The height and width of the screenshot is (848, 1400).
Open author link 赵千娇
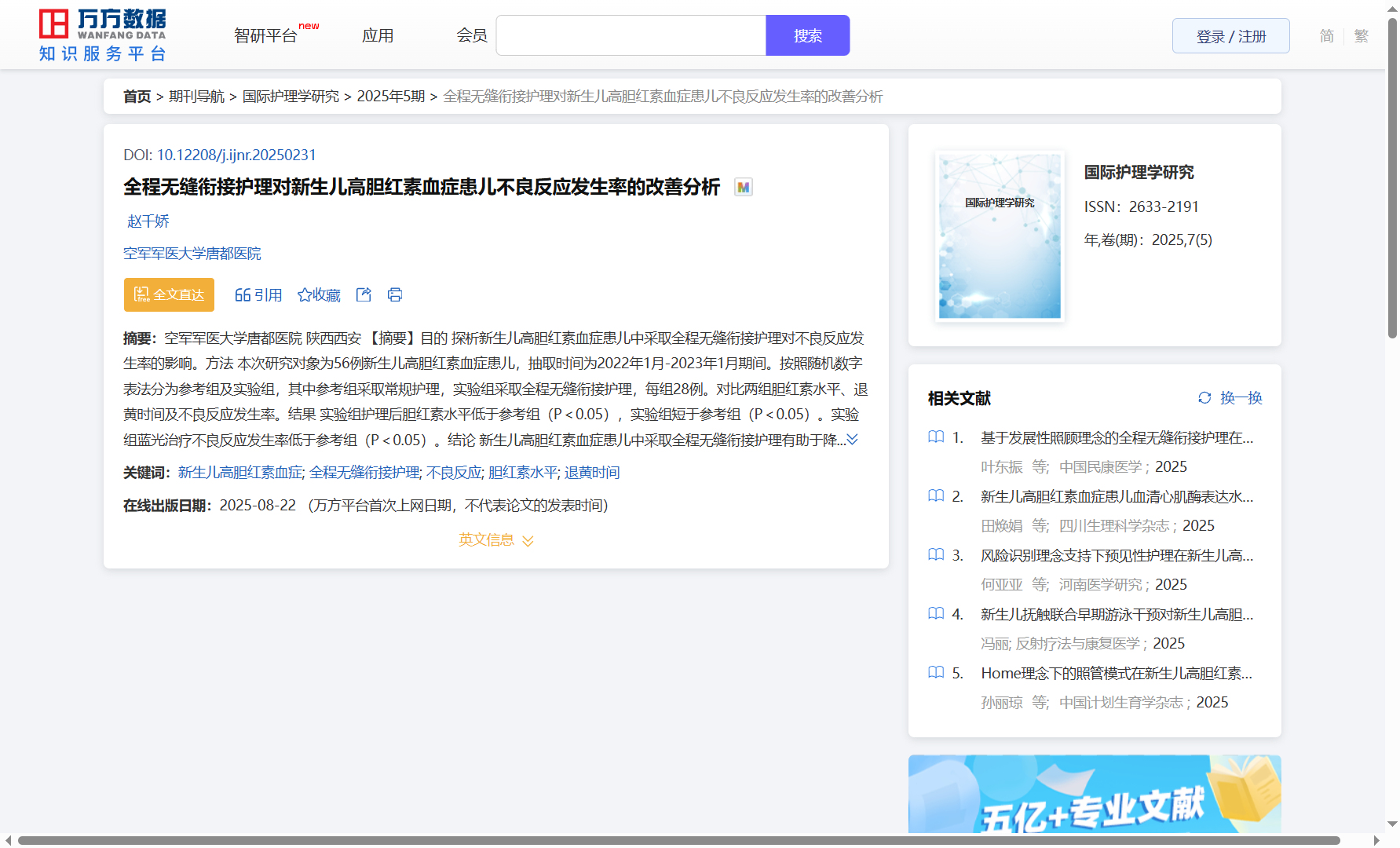[x=148, y=221]
